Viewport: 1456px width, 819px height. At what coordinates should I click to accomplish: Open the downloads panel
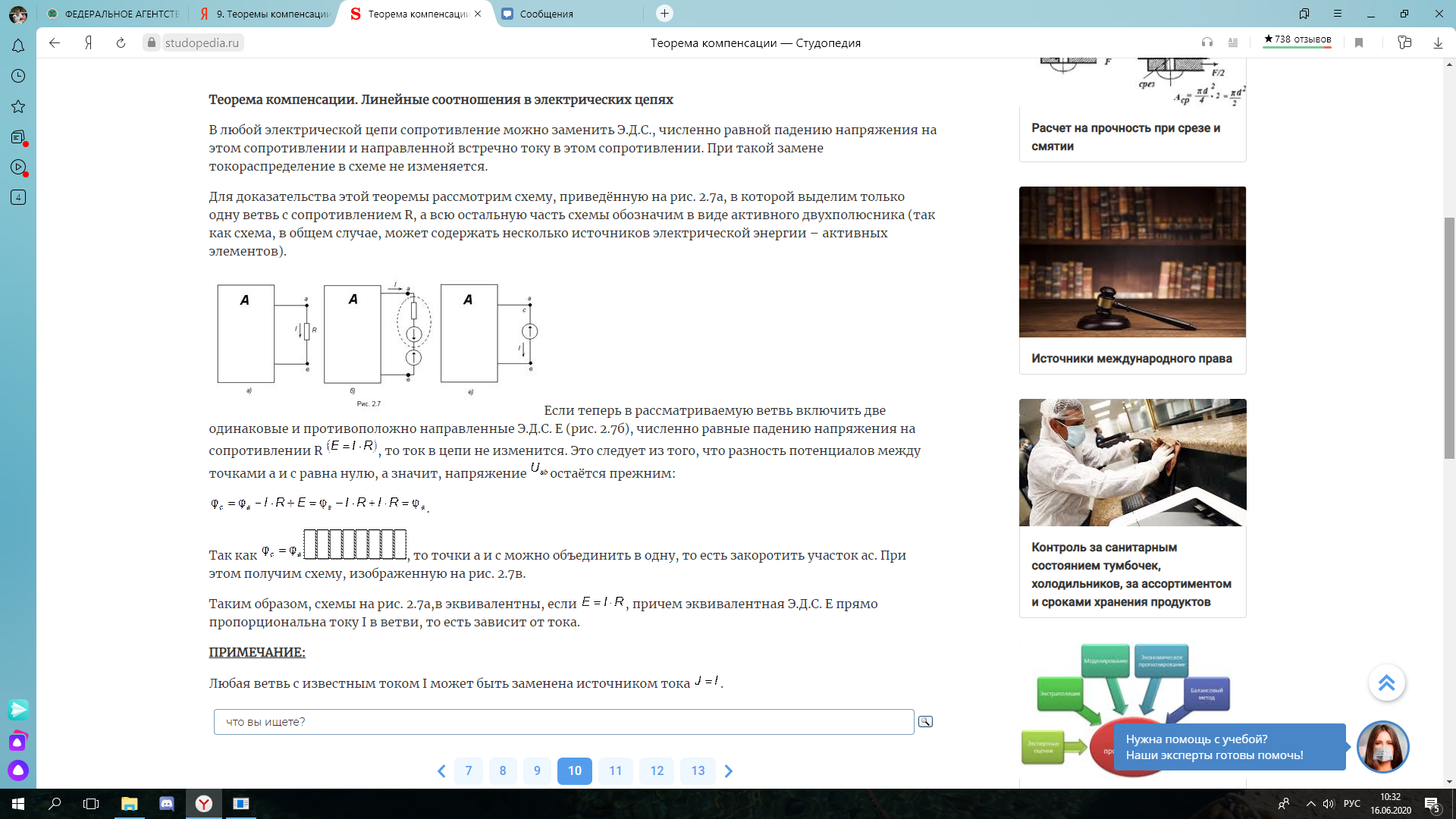click(x=1438, y=42)
